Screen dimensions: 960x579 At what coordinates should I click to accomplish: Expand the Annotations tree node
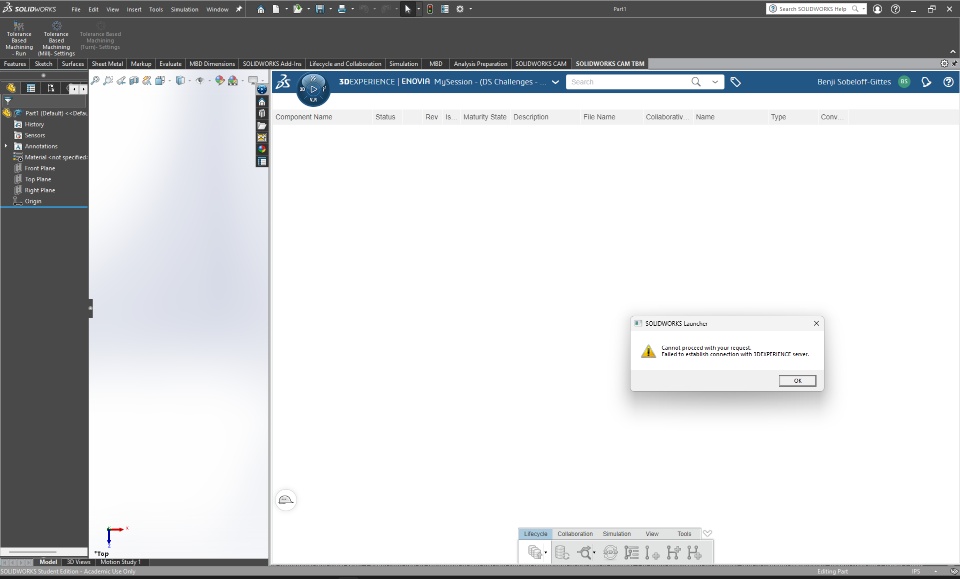[x=6, y=146]
